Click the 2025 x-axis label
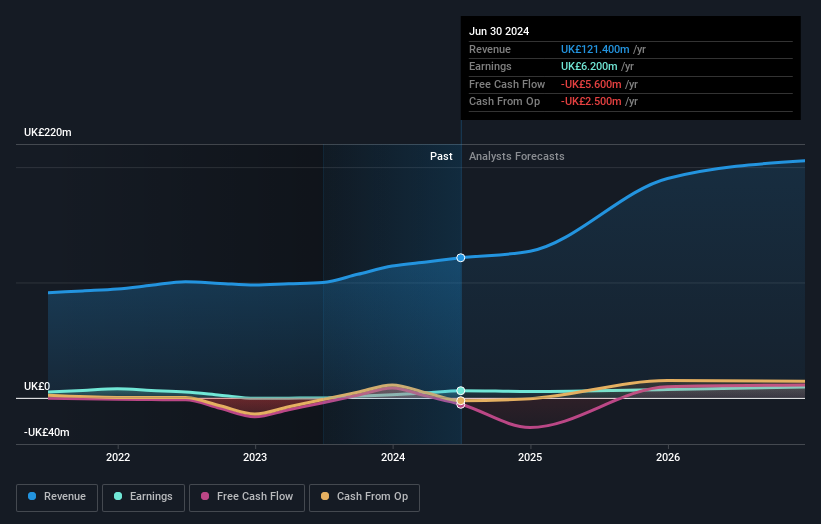The image size is (821, 524). pyautogui.click(x=530, y=457)
